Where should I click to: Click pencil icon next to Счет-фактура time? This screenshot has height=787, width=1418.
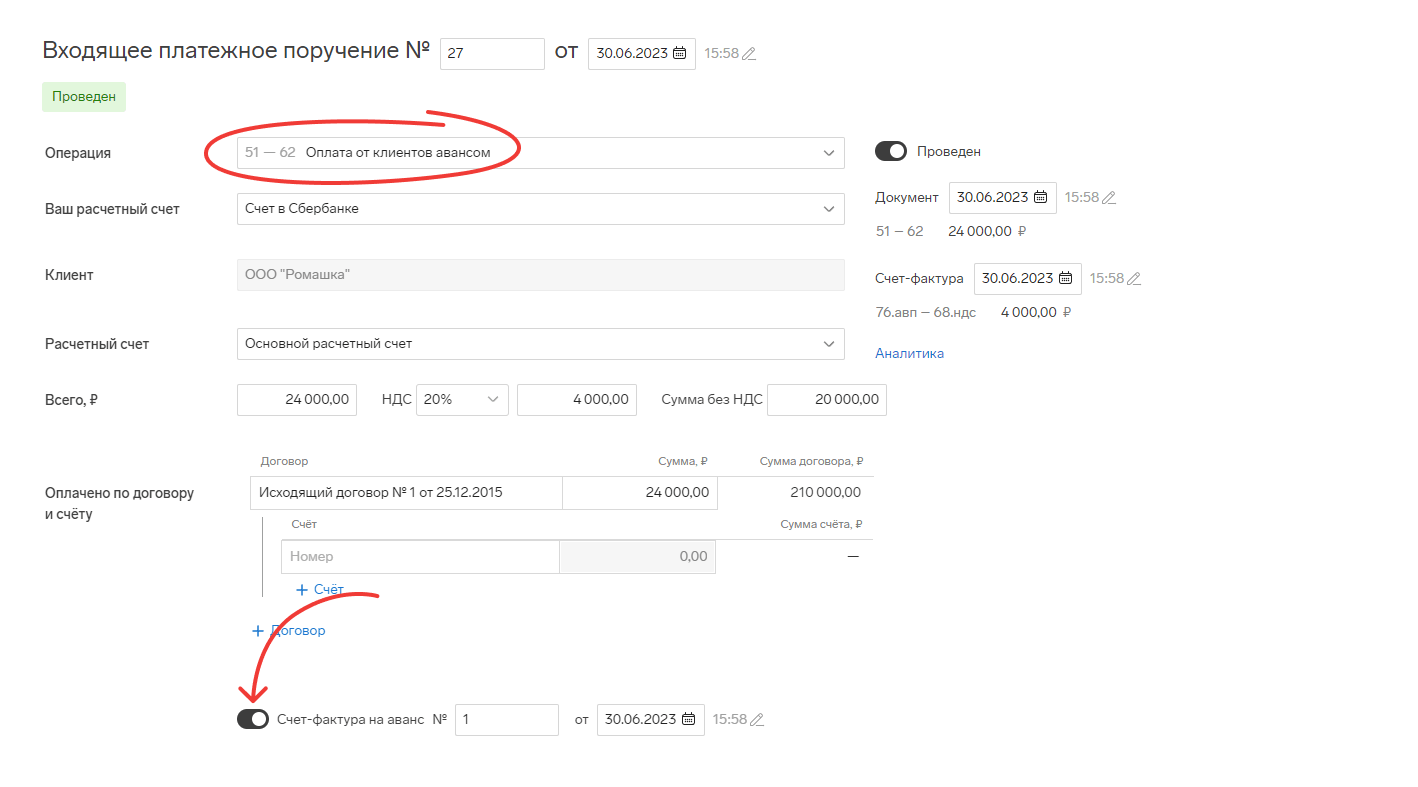[x=1133, y=279]
